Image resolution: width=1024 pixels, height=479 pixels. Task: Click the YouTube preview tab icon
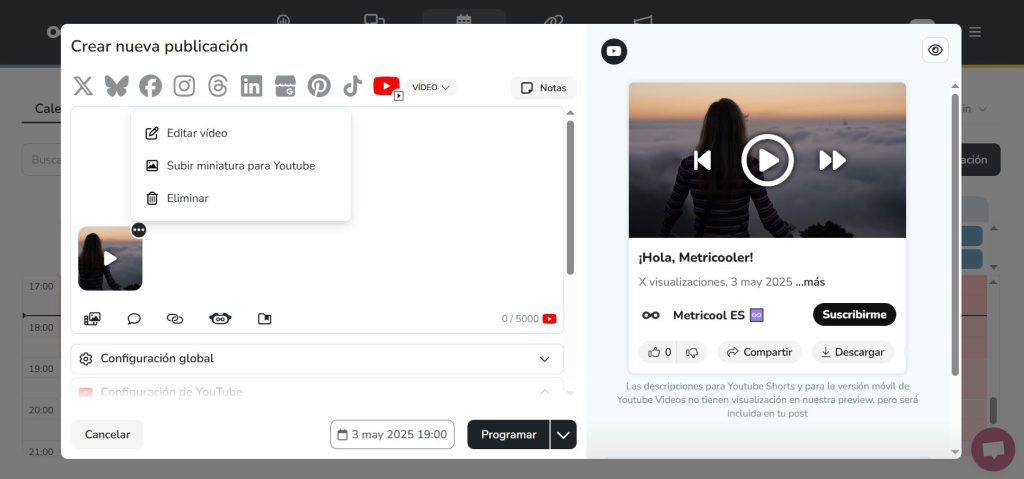[x=614, y=52]
